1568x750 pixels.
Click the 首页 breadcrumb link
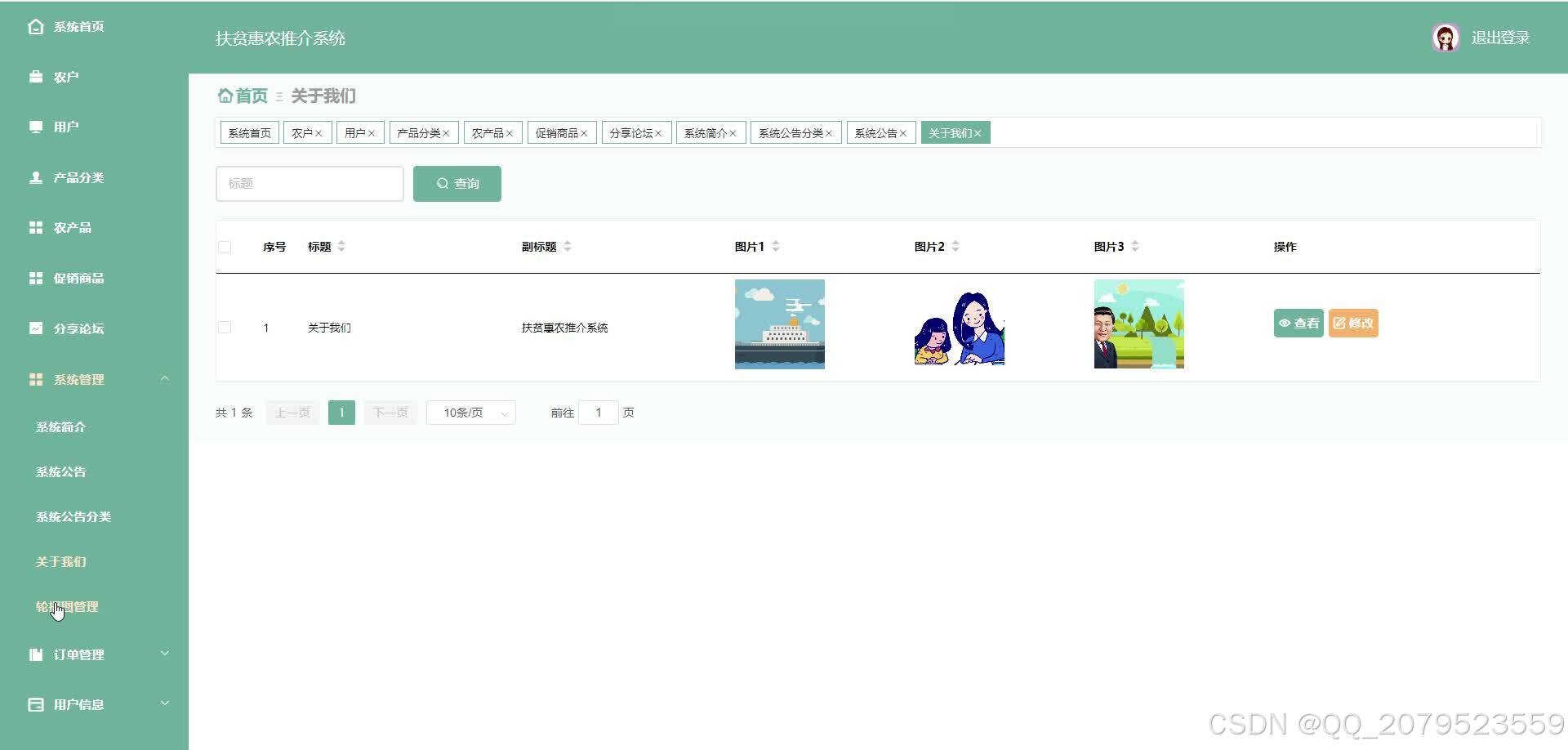[x=252, y=96]
